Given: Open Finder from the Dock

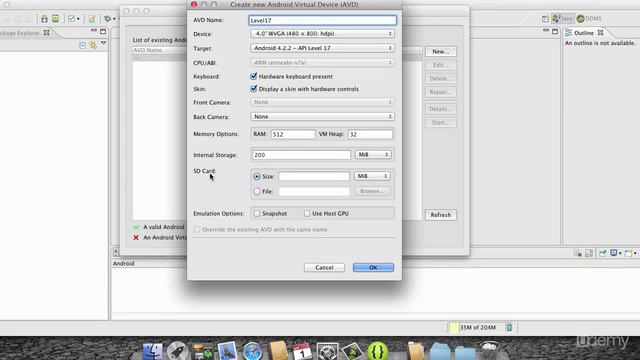Looking at the screenshot, I should click(x=153, y=351).
